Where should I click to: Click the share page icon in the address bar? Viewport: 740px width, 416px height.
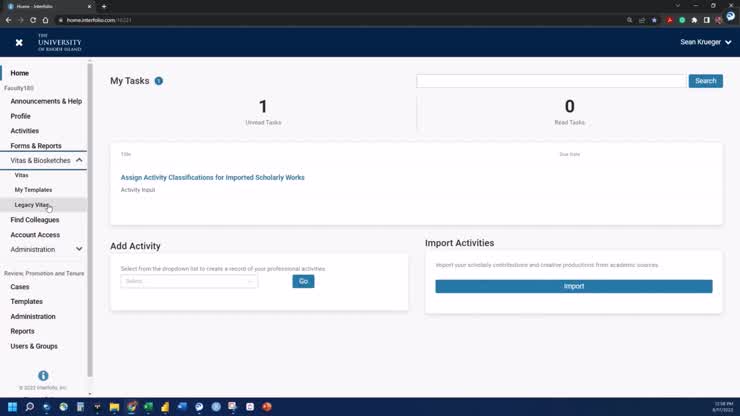coord(642,20)
